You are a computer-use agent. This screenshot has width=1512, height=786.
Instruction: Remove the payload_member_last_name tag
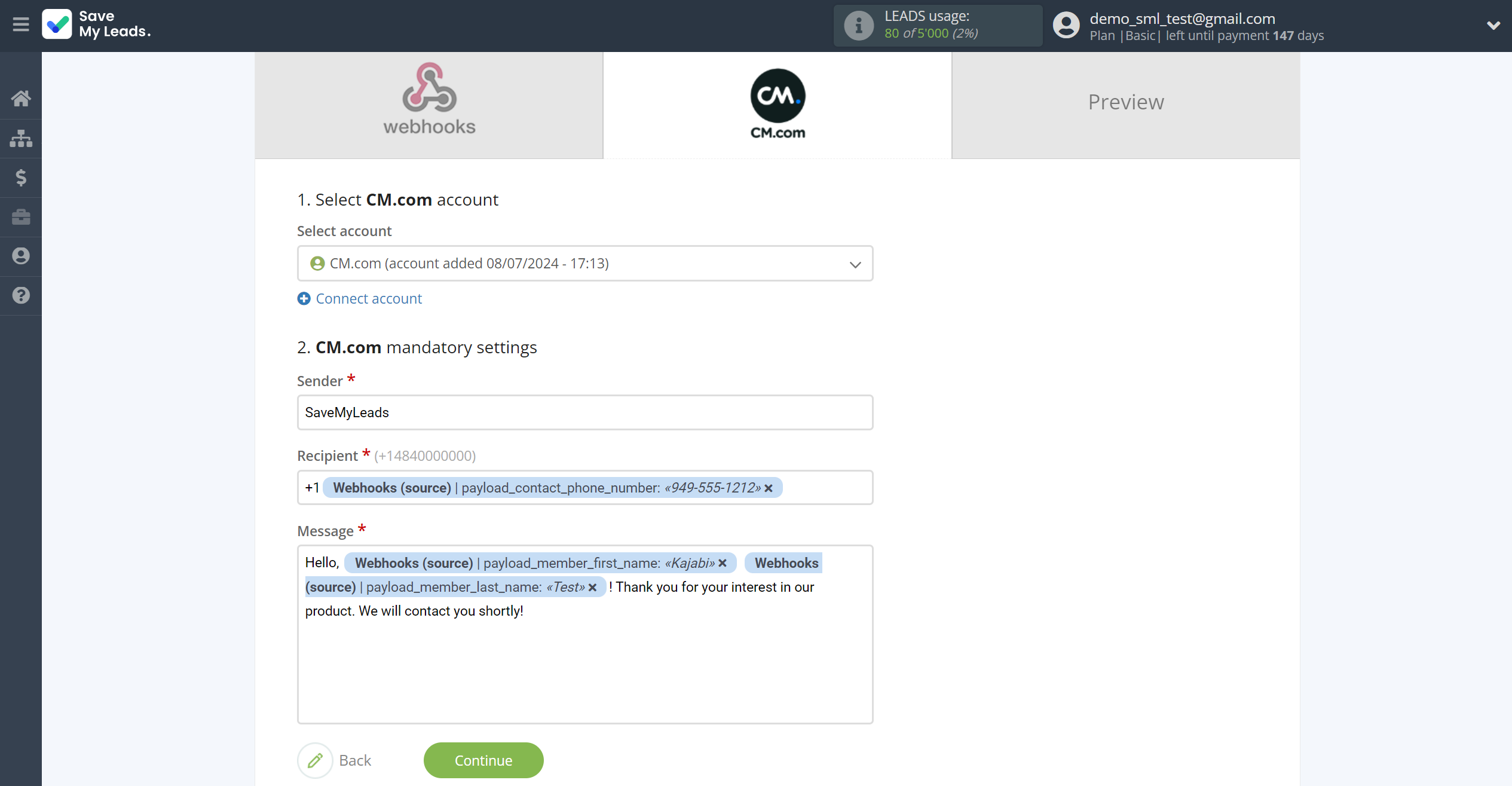pyautogui.click(x=592, y=588)
